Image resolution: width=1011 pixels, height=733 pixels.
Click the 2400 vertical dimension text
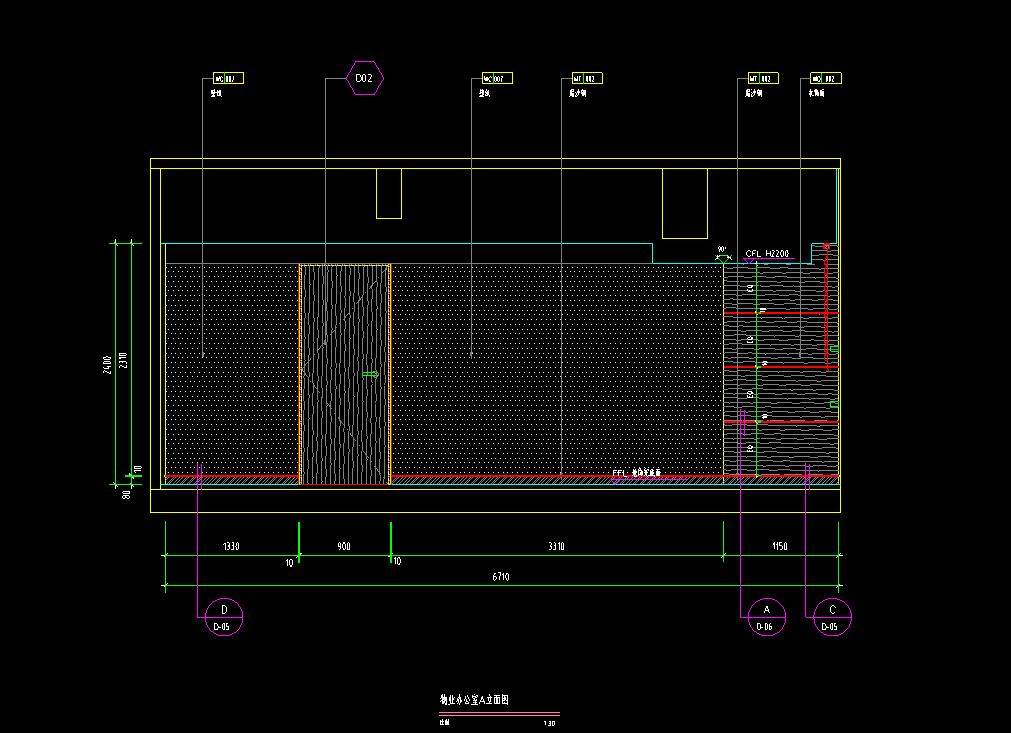point(108,363)
